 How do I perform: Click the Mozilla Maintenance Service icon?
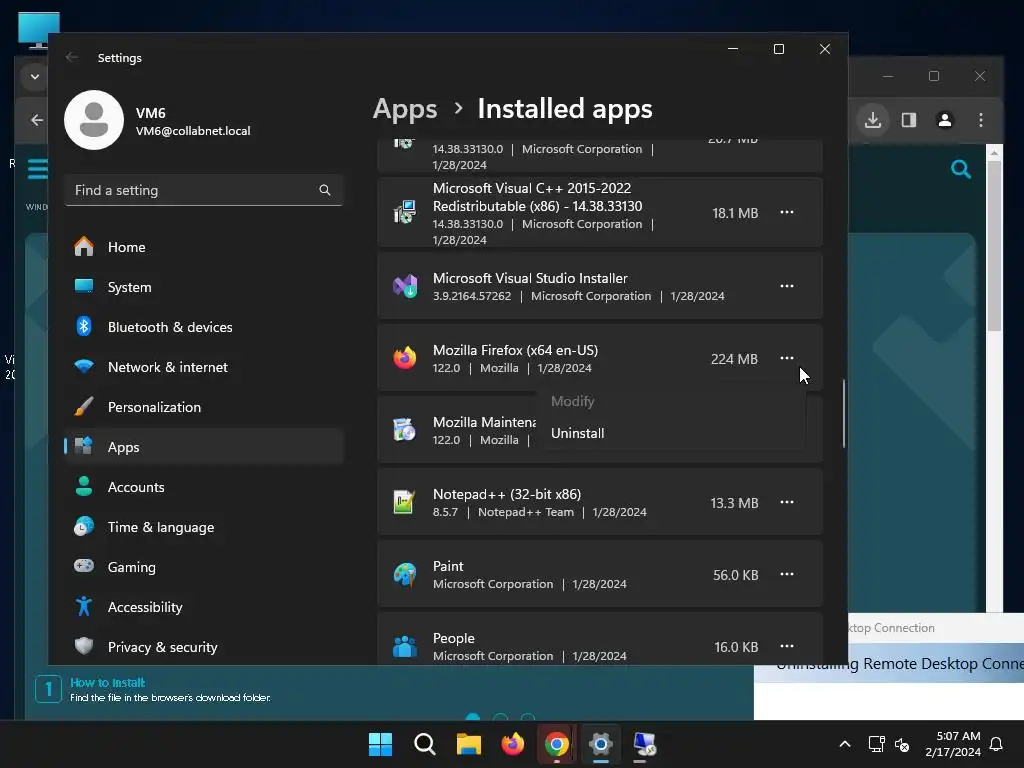pos(405,430)
